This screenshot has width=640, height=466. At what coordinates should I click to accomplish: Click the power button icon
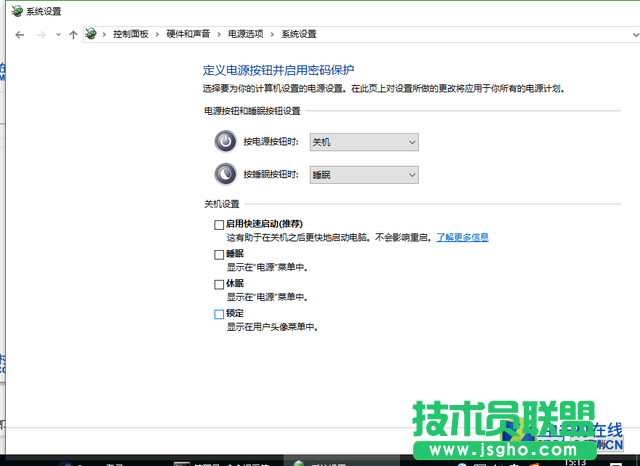click(225, 142)
